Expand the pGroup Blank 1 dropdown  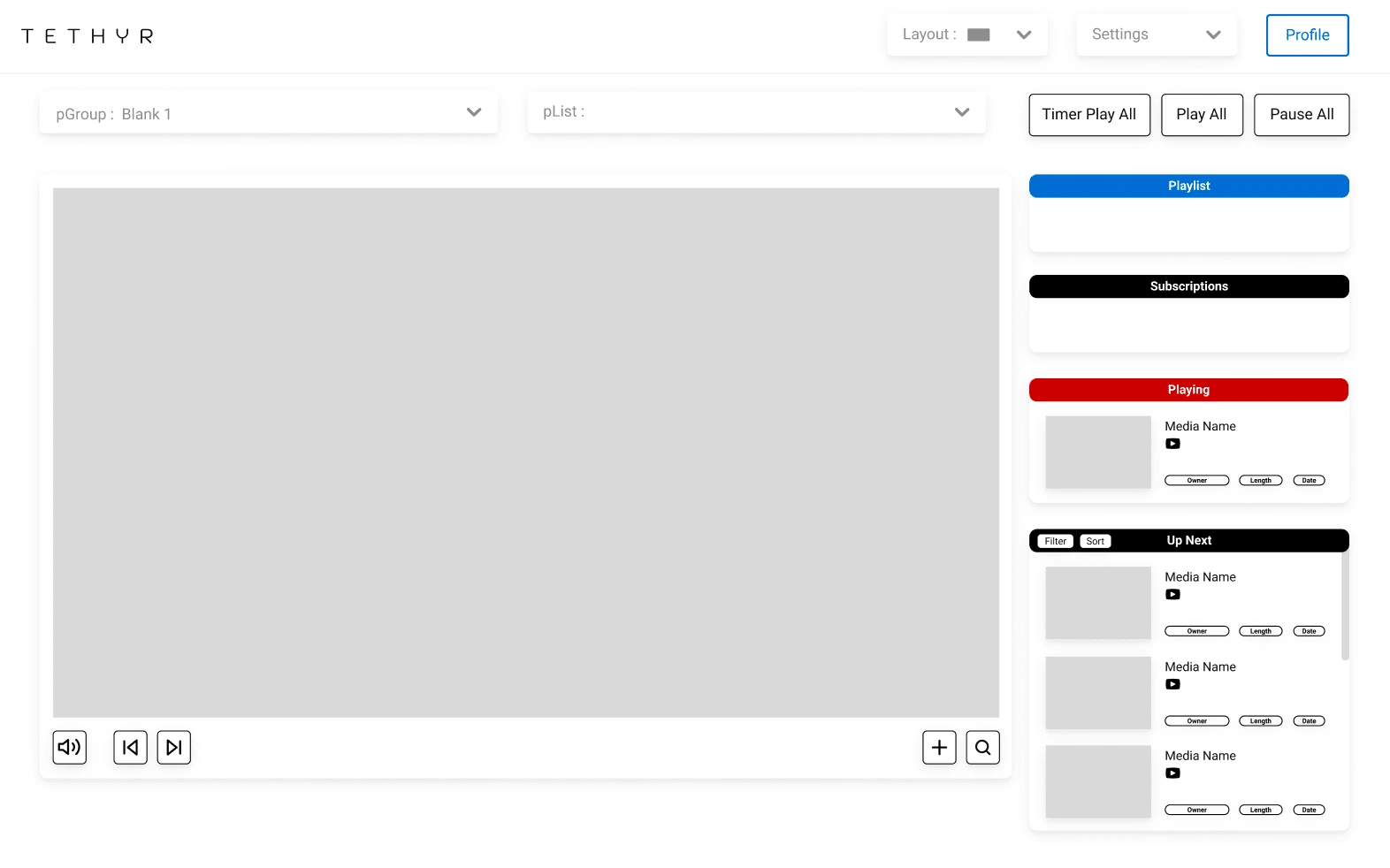click(x=269, y=113)
